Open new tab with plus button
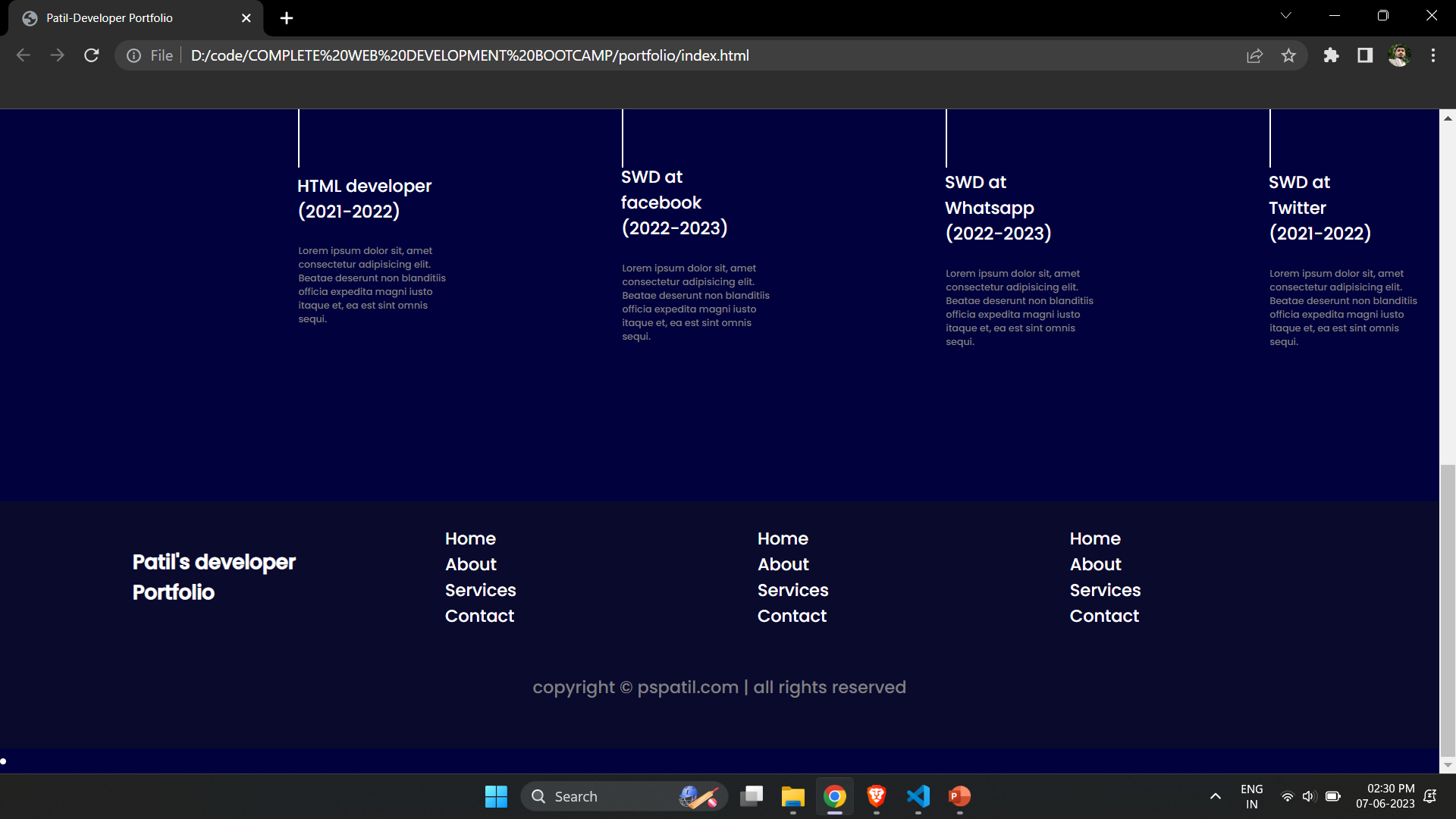This screenshot has width=1456, height=819. click(x=287, y=18)
